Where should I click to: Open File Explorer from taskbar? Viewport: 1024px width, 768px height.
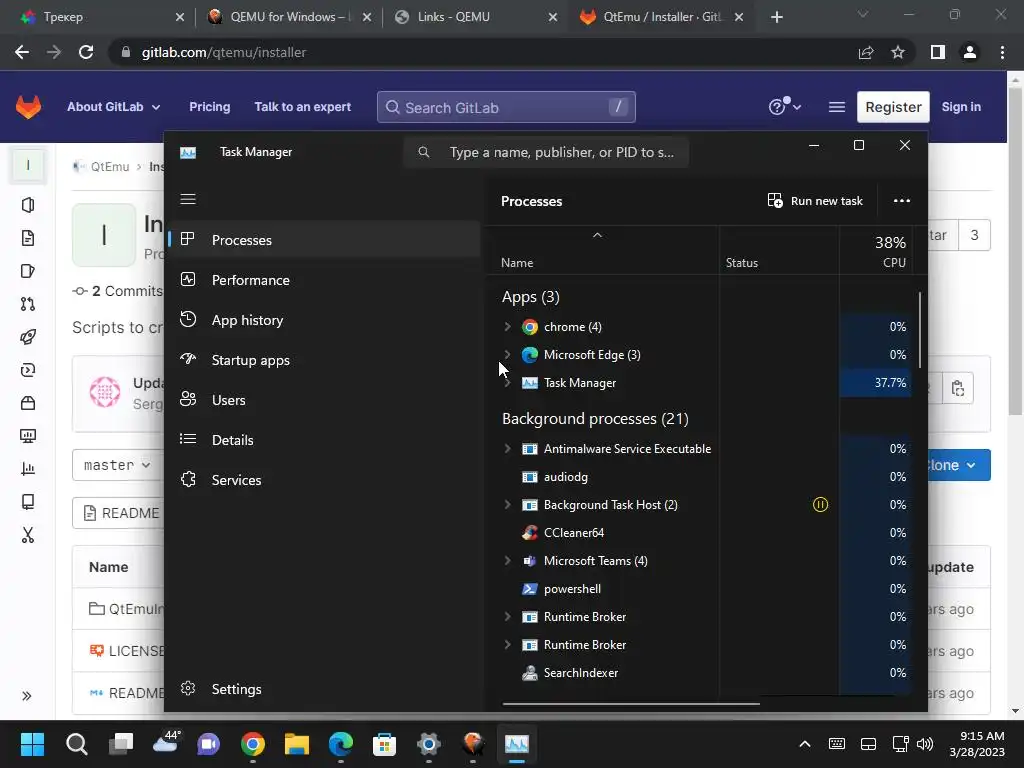296,744
